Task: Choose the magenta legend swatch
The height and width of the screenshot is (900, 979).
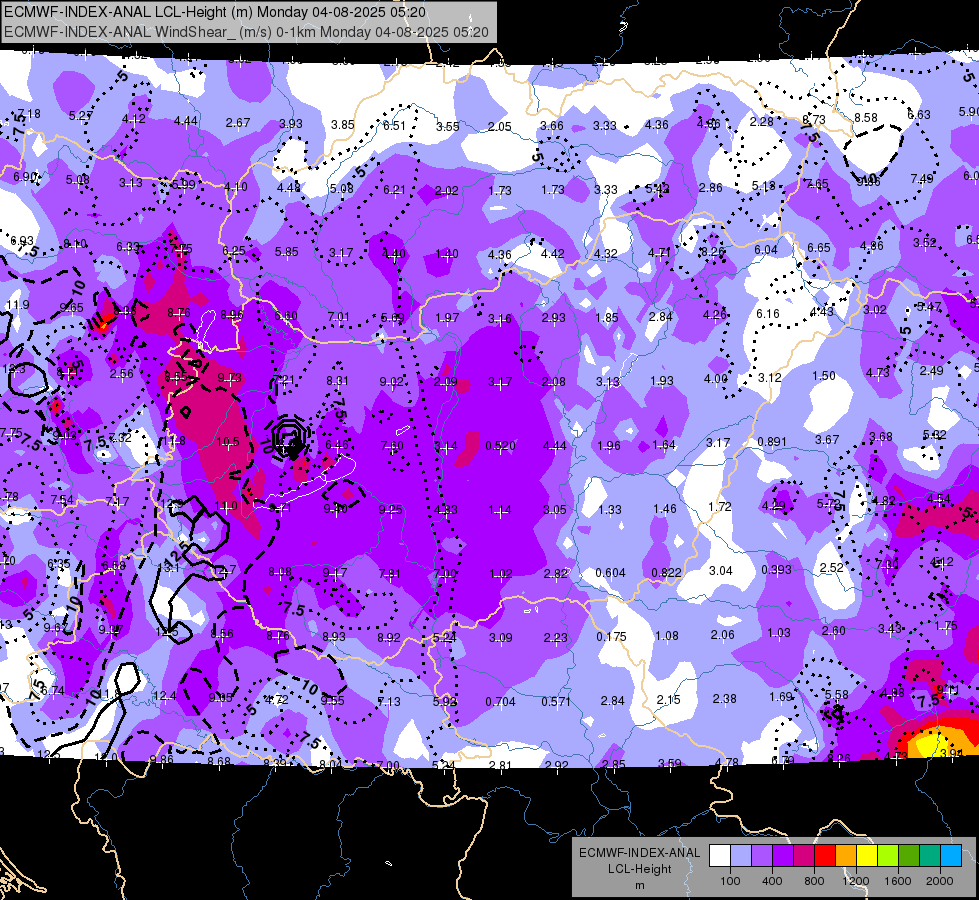Action: click(804, 855)
